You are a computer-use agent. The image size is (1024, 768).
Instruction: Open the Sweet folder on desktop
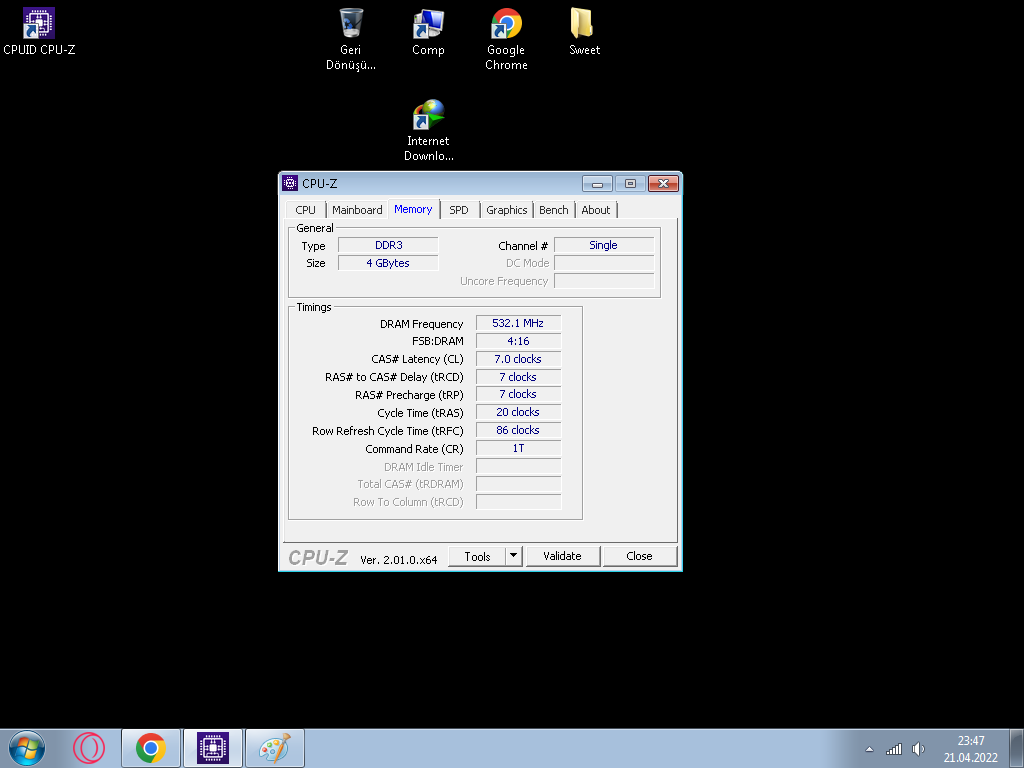pos(584,33)
